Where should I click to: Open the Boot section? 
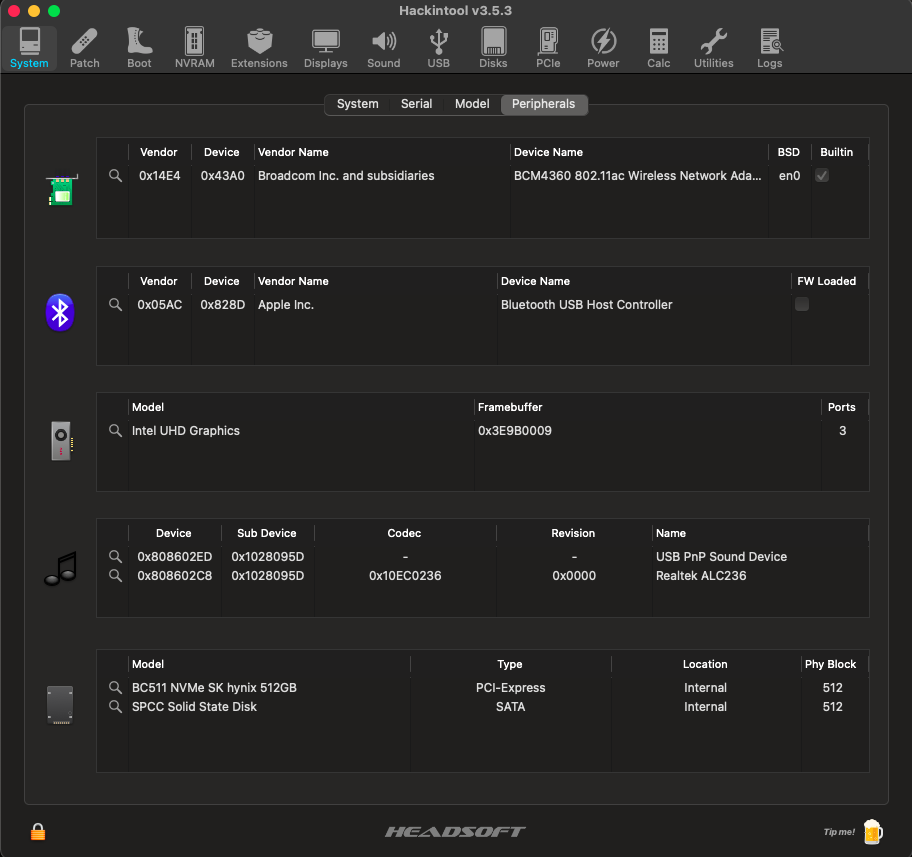coord(139,48)
